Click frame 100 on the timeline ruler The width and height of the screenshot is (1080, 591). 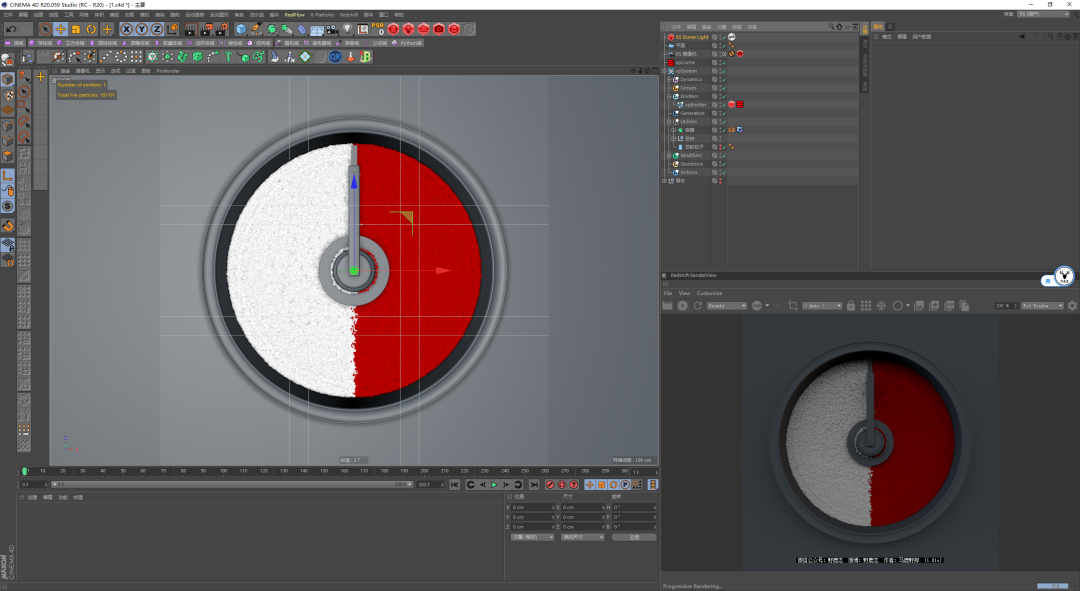[x=225, y=471]
